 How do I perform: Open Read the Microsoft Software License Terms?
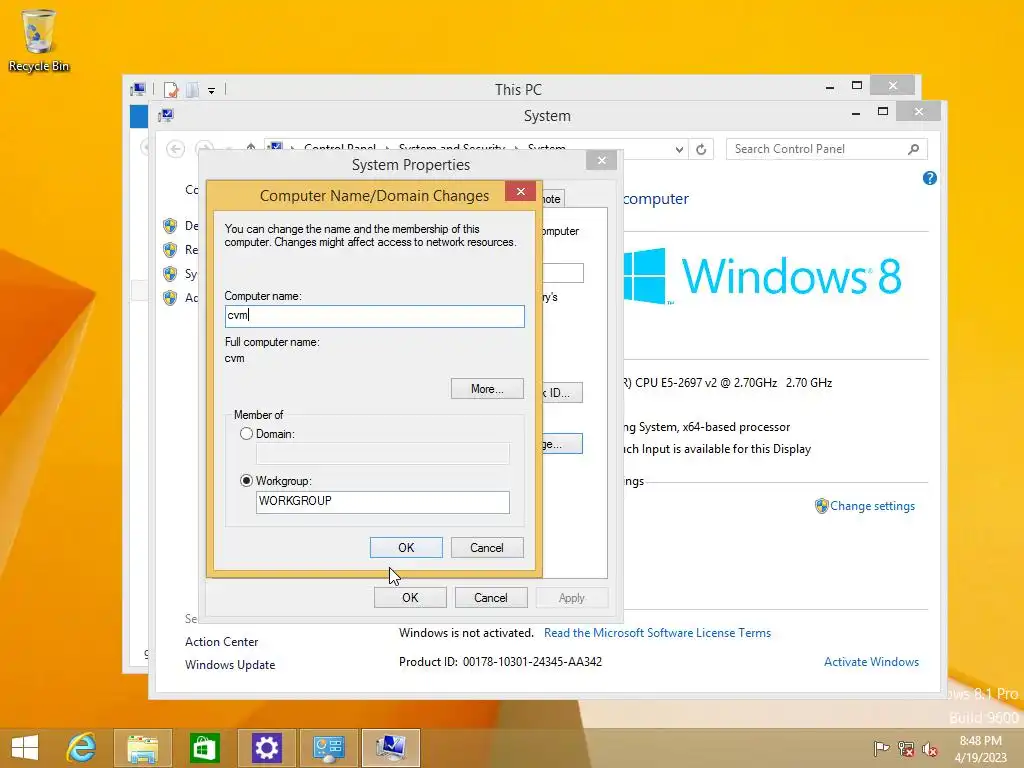pos(657,633)
